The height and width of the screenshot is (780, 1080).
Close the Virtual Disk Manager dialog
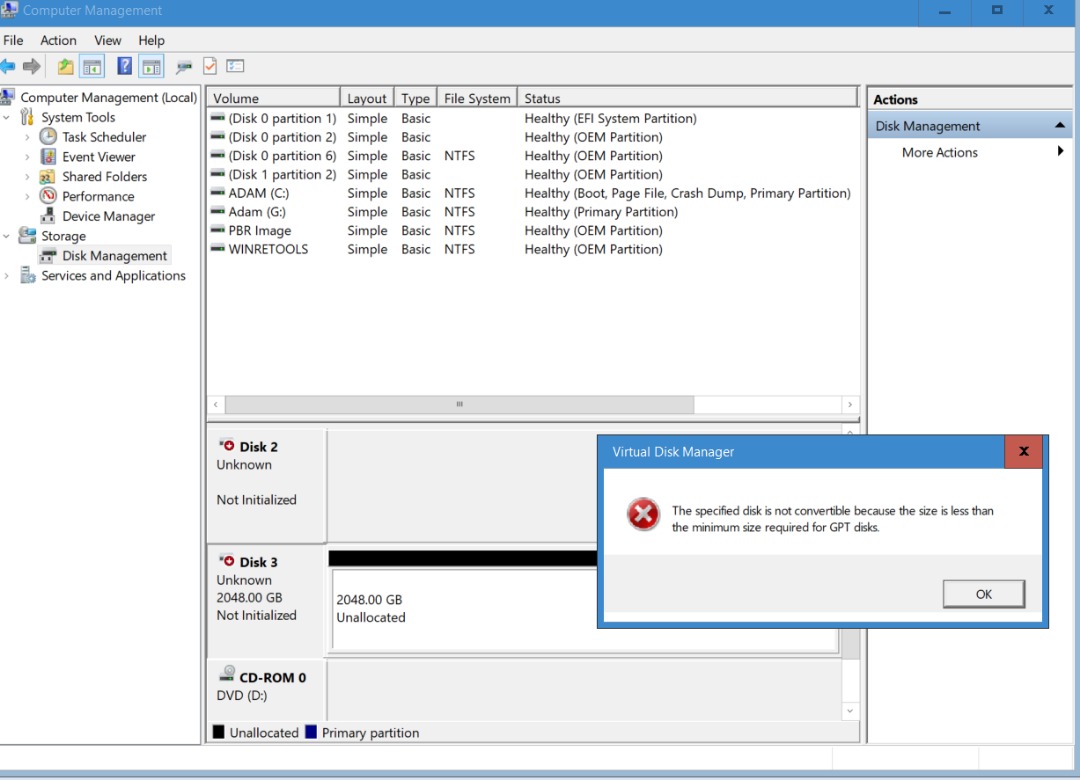[1024, 451]
